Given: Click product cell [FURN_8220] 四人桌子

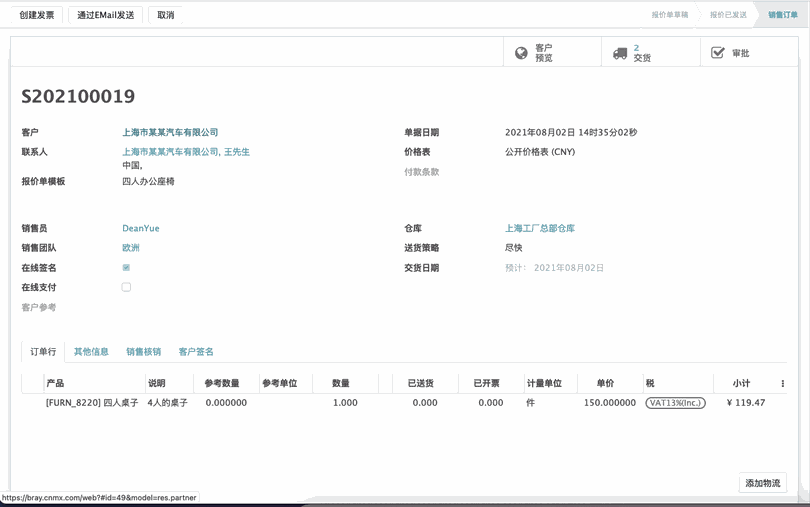Looking at the screenshot, I should tap(92, 403).
